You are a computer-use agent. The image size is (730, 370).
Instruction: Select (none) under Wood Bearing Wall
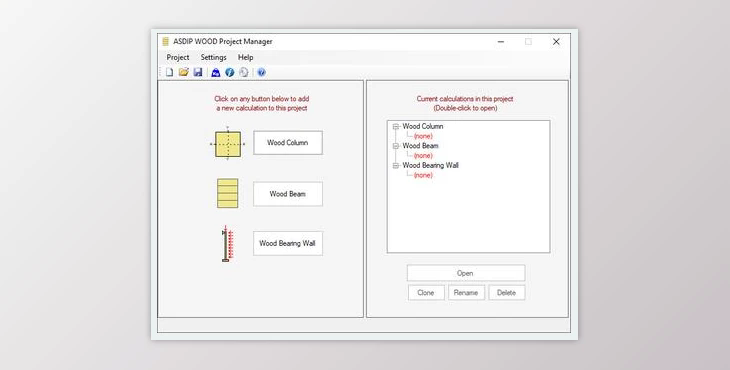[423, 175]
